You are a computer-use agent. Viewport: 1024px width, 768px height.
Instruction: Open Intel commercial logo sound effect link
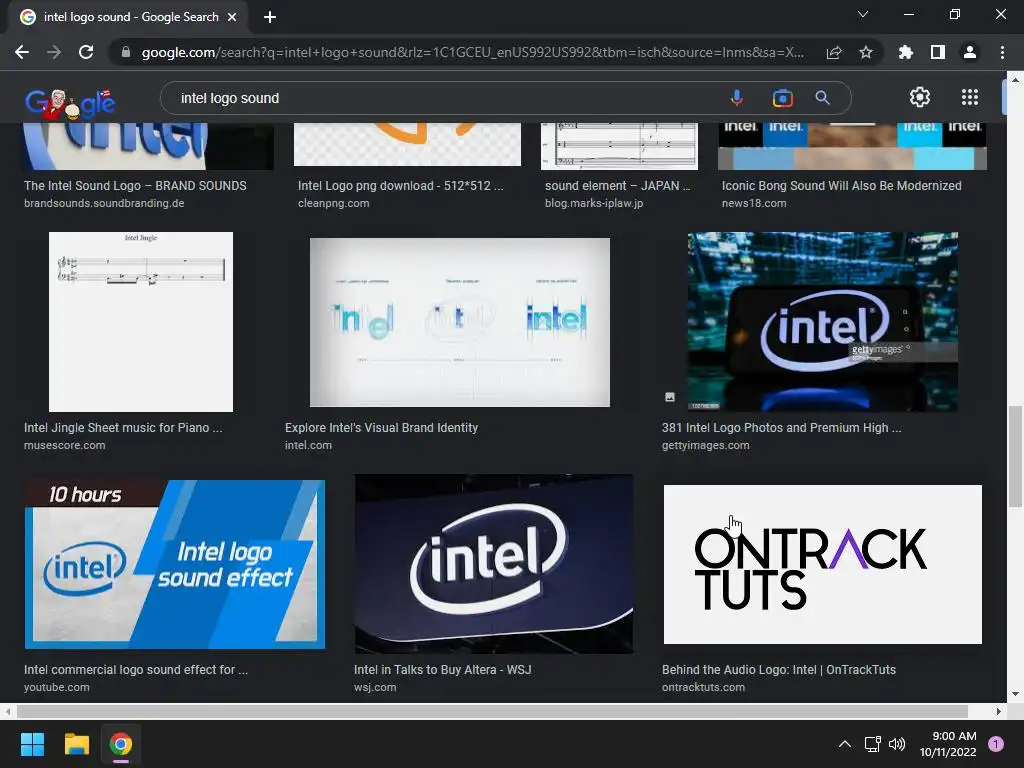pos(136,669)
